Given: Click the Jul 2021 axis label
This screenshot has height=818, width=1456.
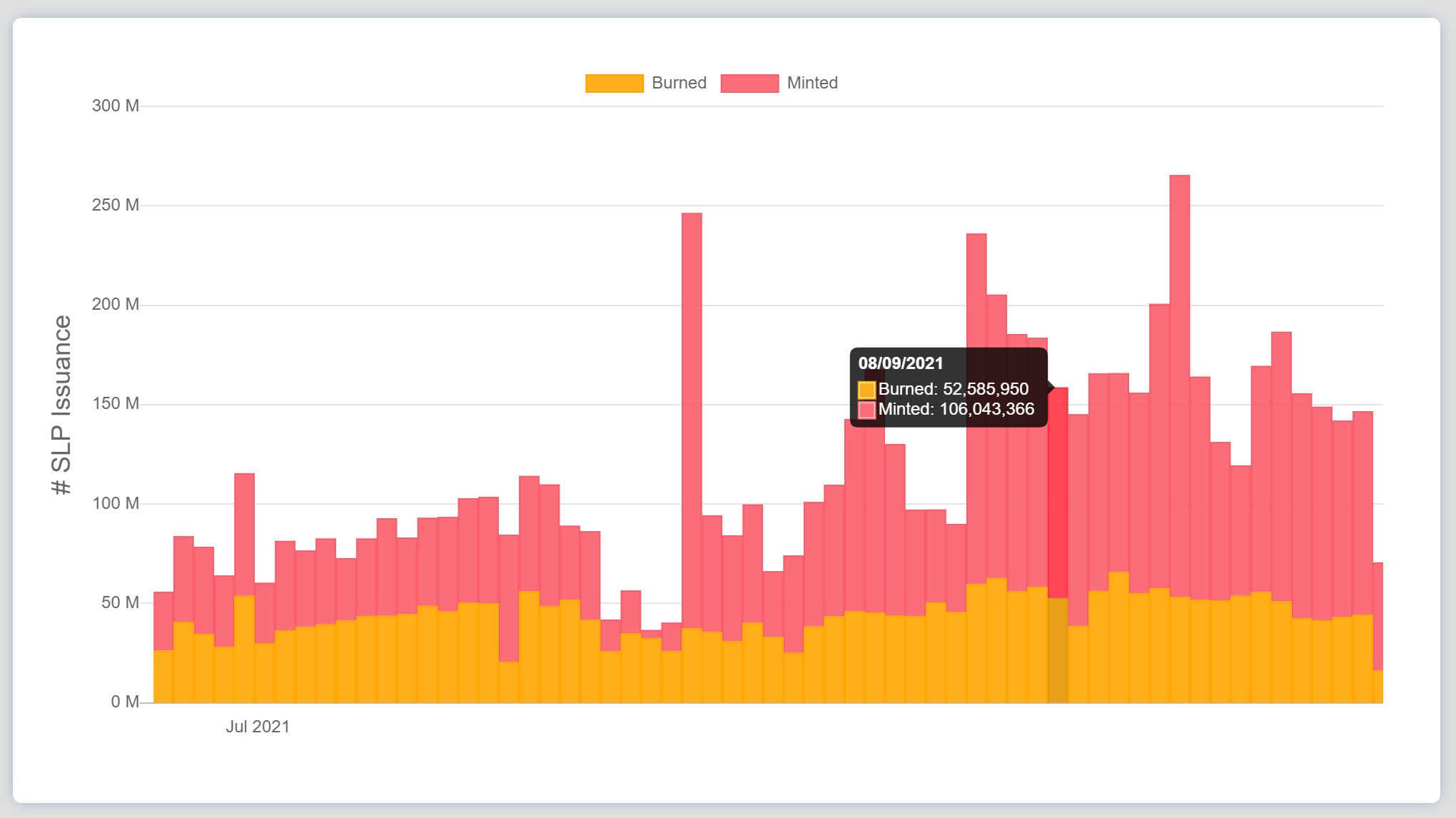Looking at the screenshot, I should [x=258, y=727].
